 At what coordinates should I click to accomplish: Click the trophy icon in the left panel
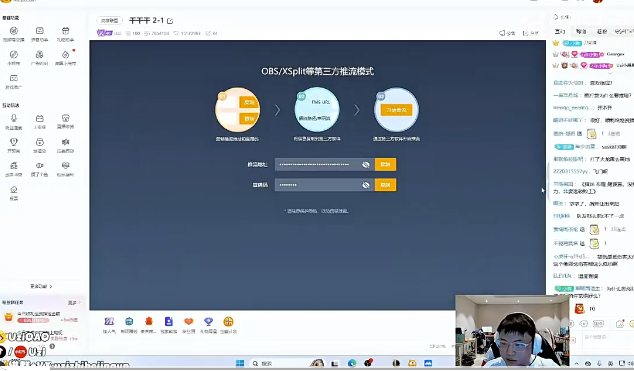click(x=14, y=142)
